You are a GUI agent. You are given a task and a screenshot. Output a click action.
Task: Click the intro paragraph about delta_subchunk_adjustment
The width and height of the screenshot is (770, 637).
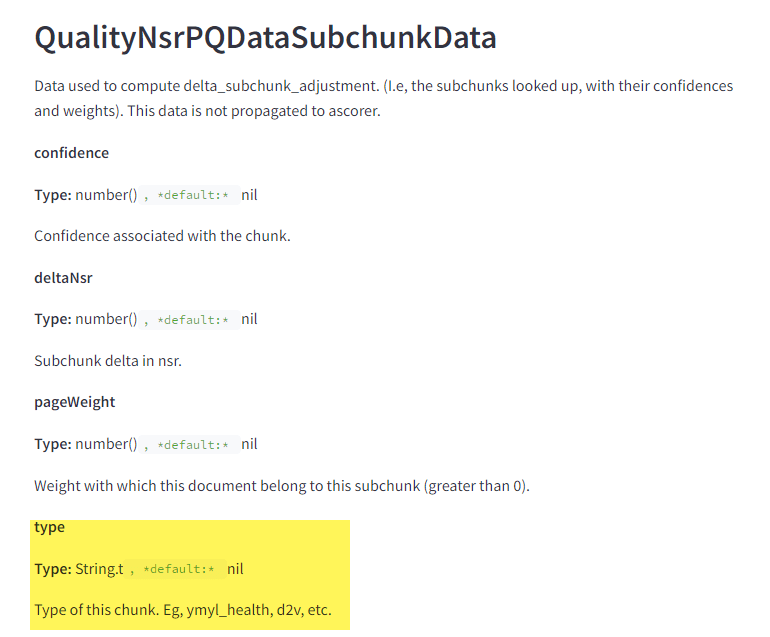pyautogui.click(x=384, y=98)
